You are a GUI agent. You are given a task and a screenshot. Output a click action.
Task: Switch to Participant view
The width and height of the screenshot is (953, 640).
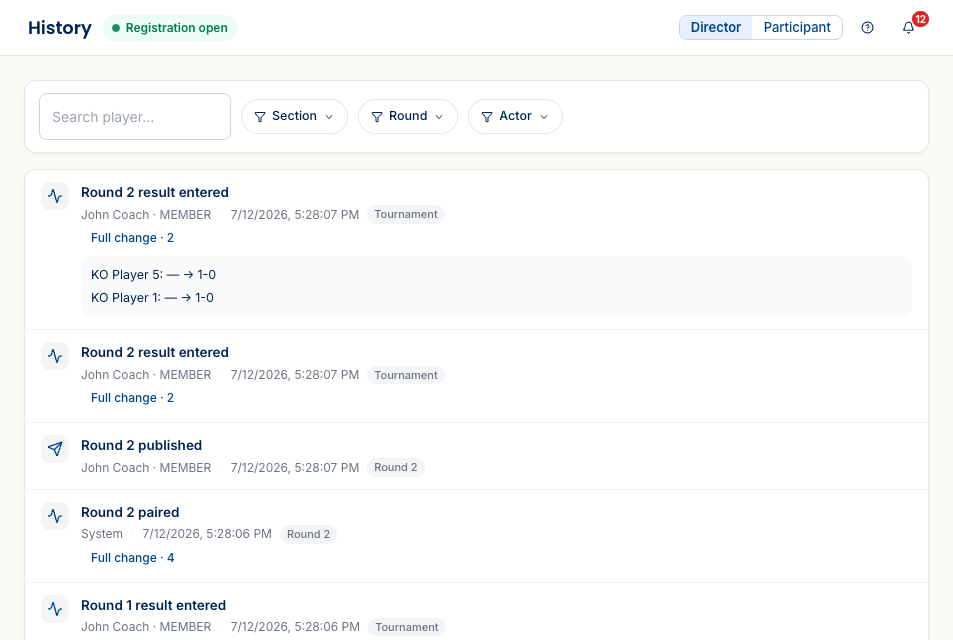coord(797,27)
